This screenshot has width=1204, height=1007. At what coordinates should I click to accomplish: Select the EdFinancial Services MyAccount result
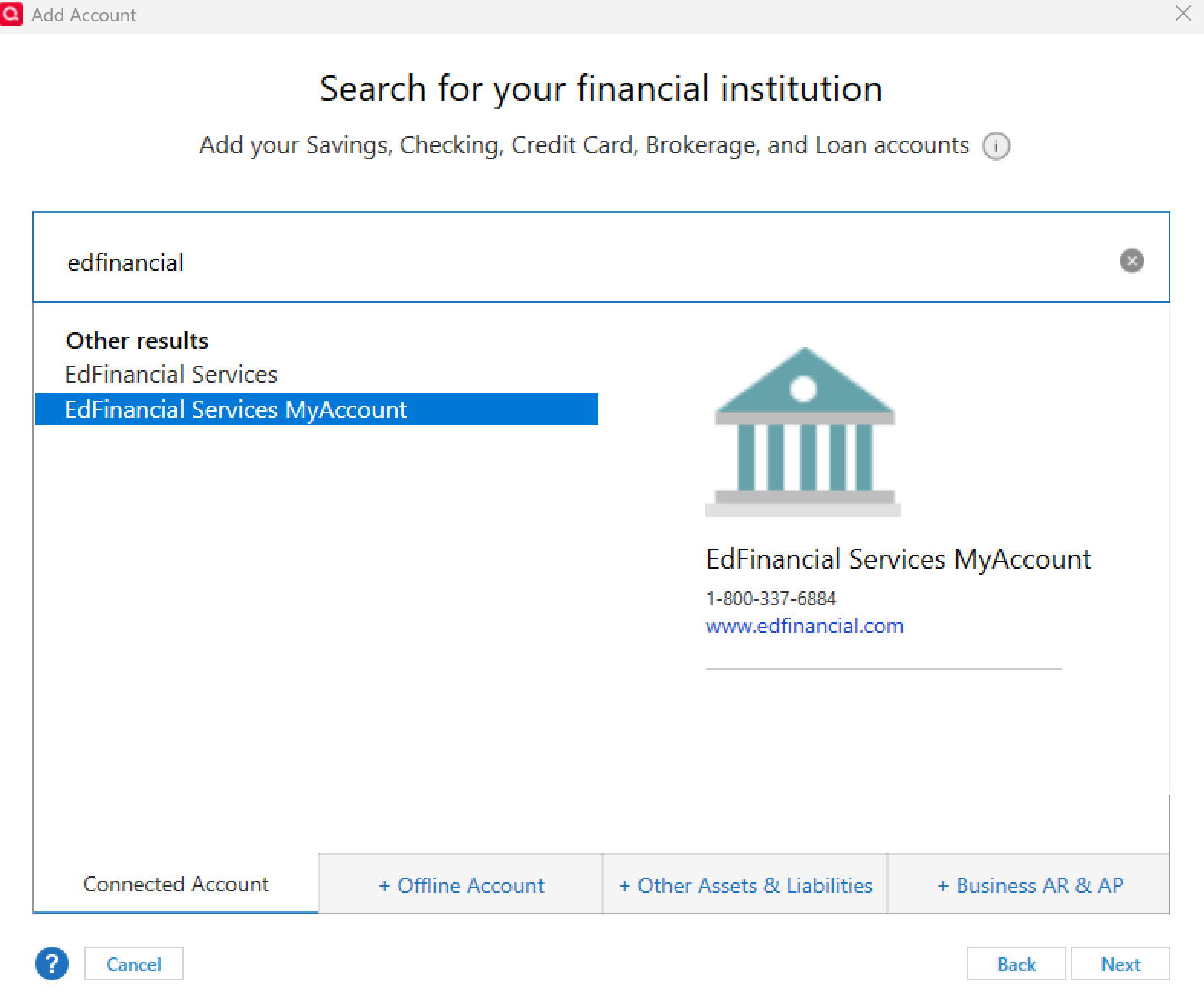coord(317,409)
